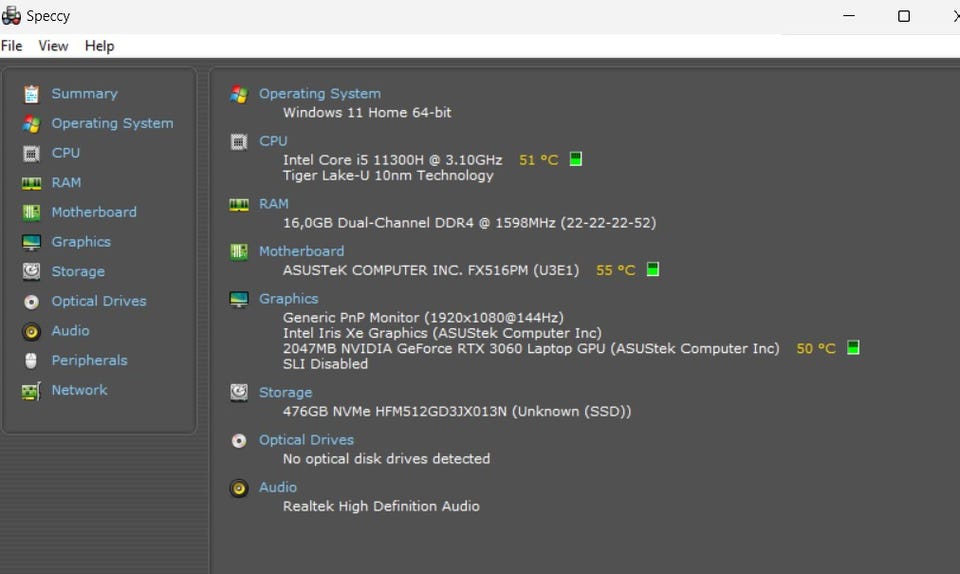This screenshot has width=960, height=574.
Task: Open Graphics section from sidebar
Action: pos(81,242)
